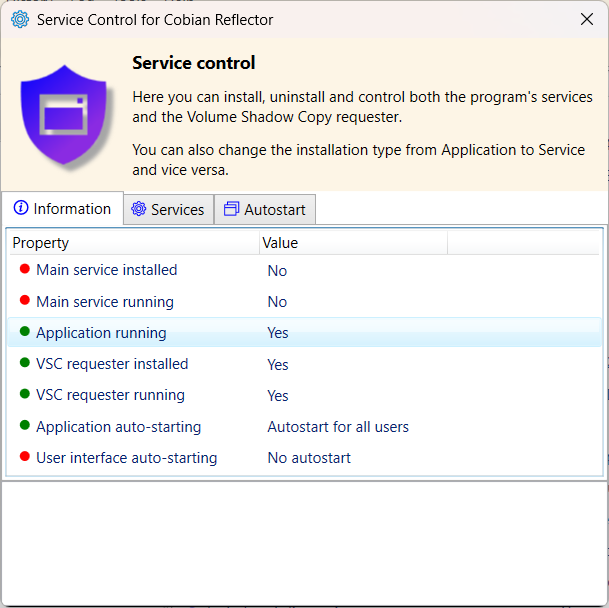This screenshot has height=608, width=609.
Task: Click green dot beside VSC requester running
Action: click(25, 394)
